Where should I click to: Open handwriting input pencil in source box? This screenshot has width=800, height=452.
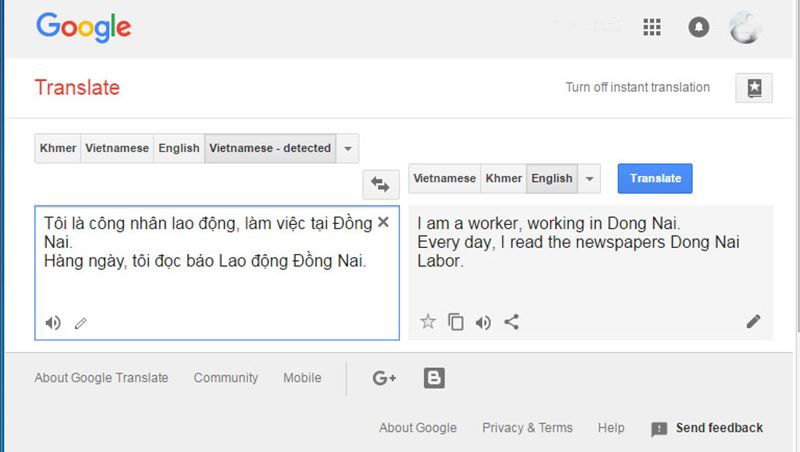coord(81,323)
